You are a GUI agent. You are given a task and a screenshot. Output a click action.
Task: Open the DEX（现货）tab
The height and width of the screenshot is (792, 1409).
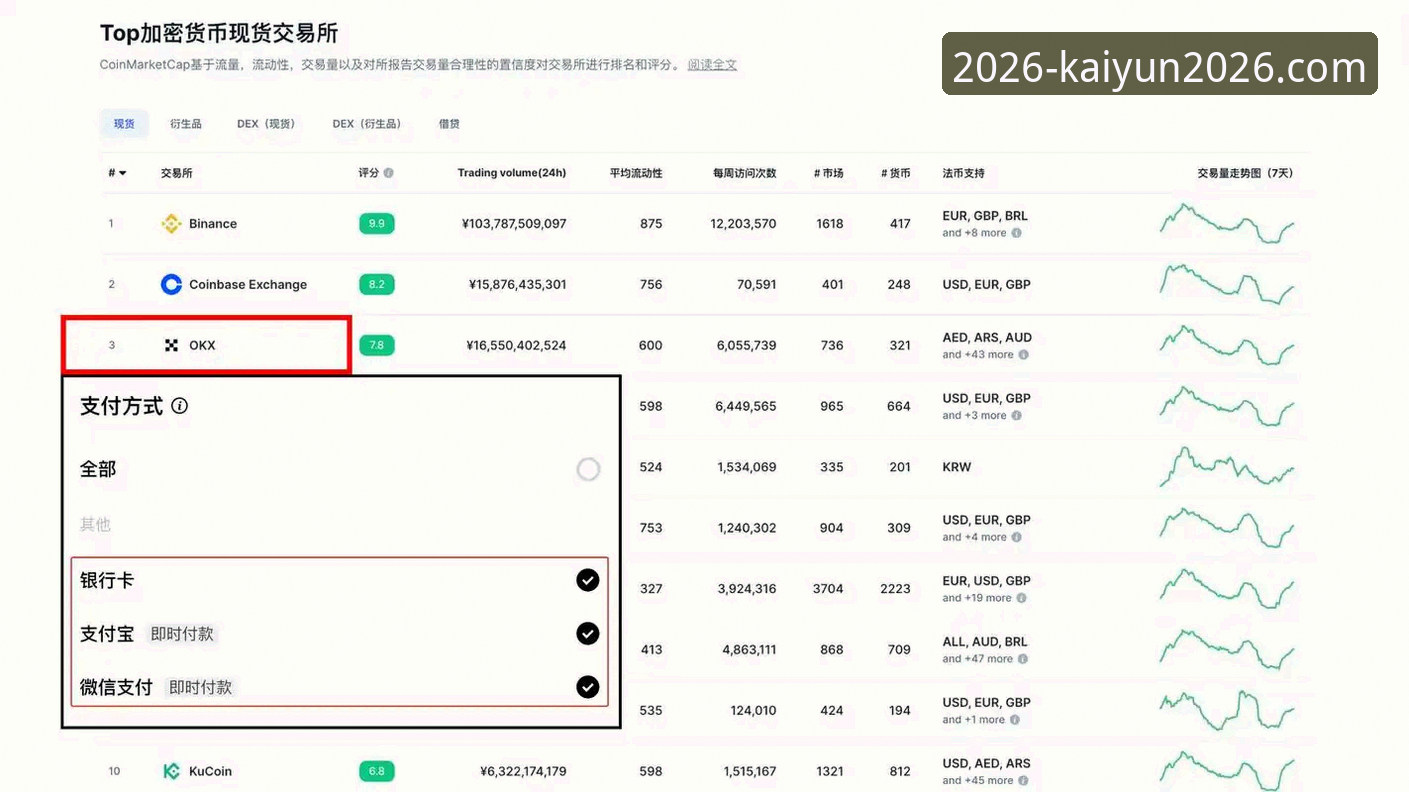click(x=267, y=124)
